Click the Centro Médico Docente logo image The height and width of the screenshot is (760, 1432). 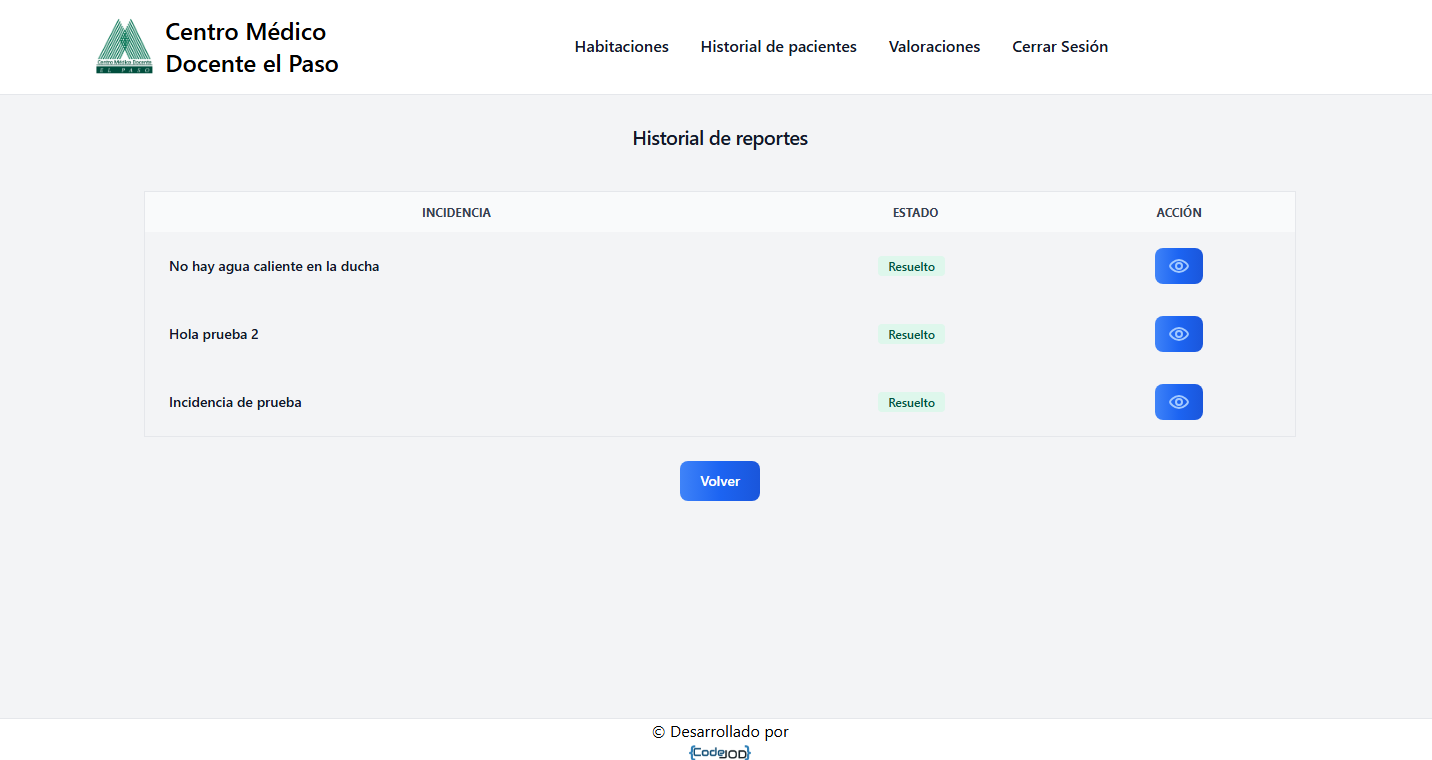[x=125, y=47]
